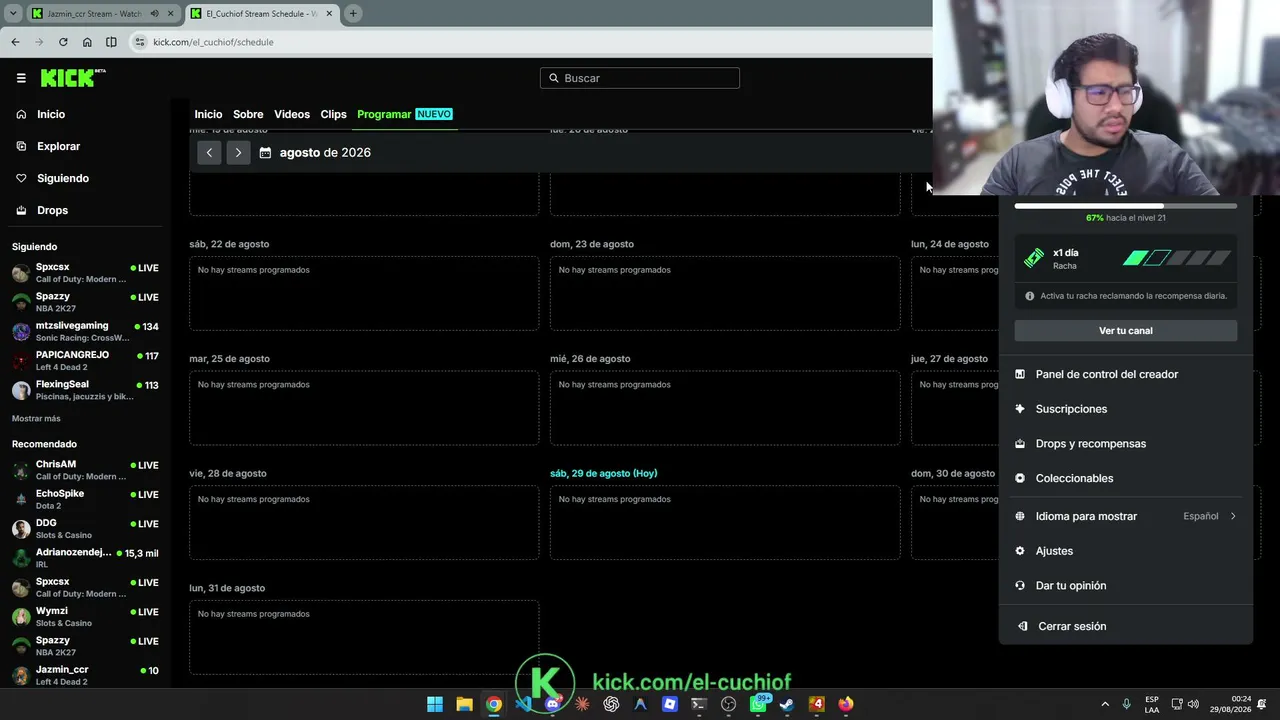1280x720 pixels.
Task: Click the green KICK logo
Action: point(72,78)
